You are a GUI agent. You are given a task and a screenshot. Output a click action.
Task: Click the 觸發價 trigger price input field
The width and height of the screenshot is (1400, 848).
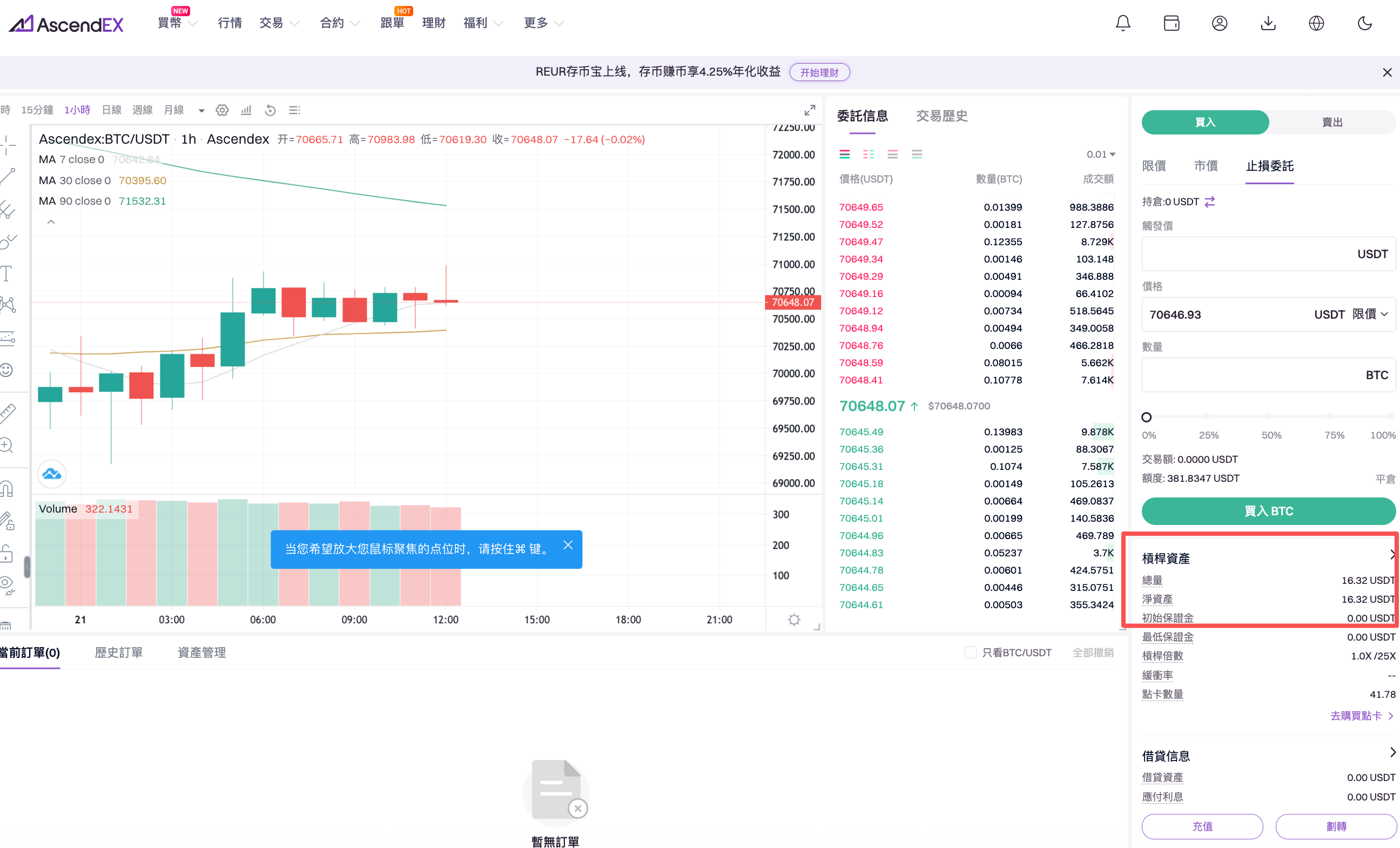pos(1244,254)
